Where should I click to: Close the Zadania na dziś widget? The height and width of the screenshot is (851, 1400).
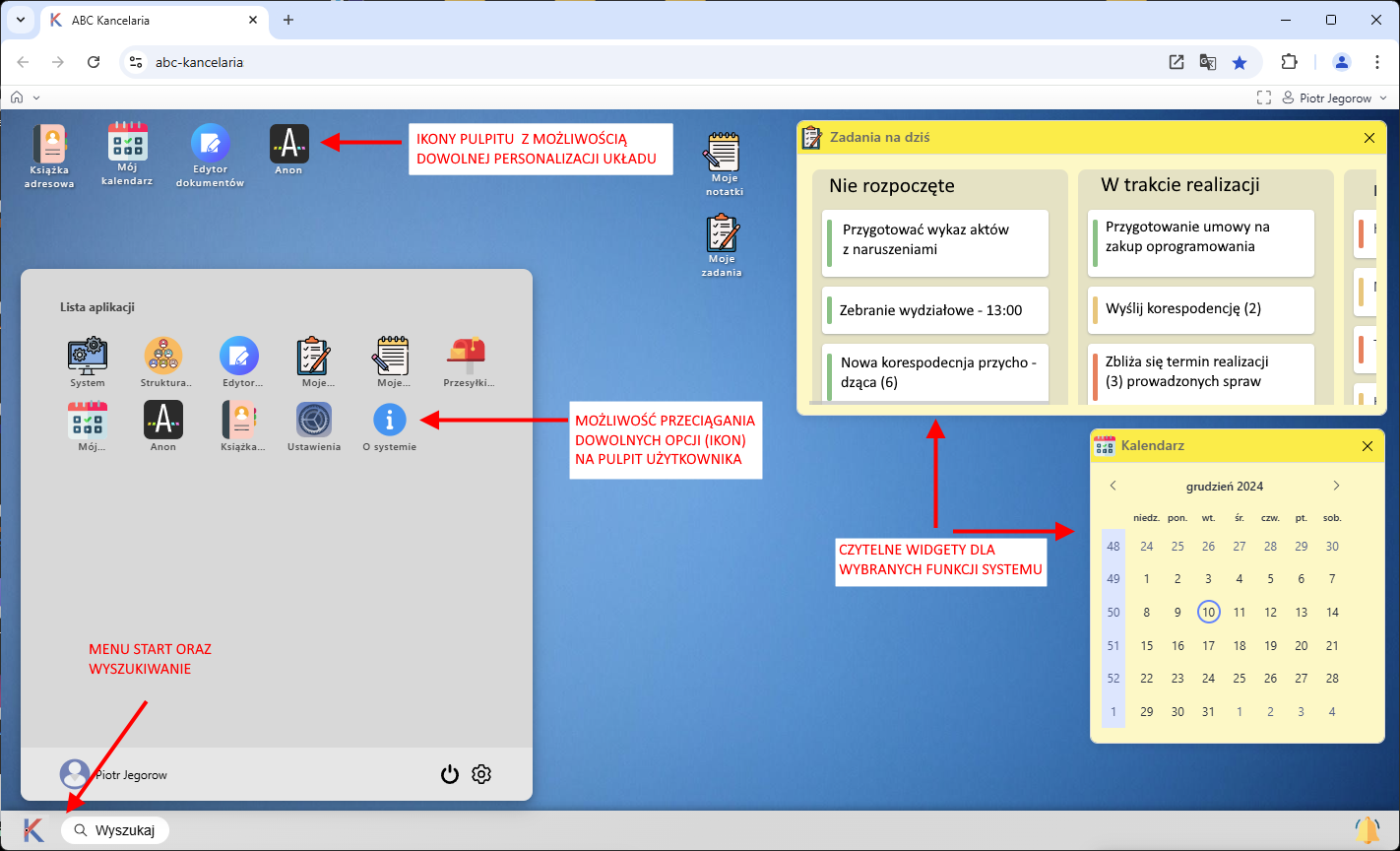coord(1368,138)
